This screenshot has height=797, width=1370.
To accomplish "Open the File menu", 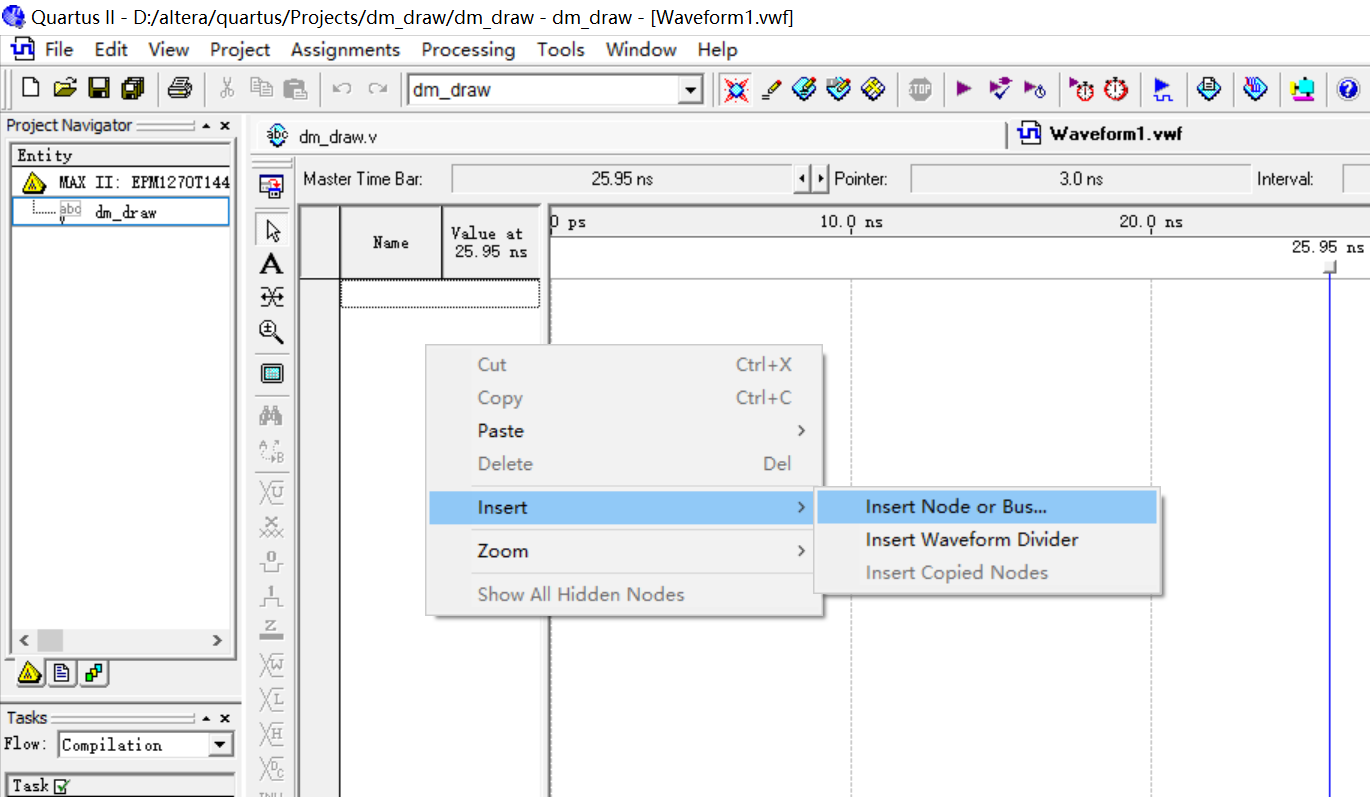I will pyautogui.click(x=59, y=49).
